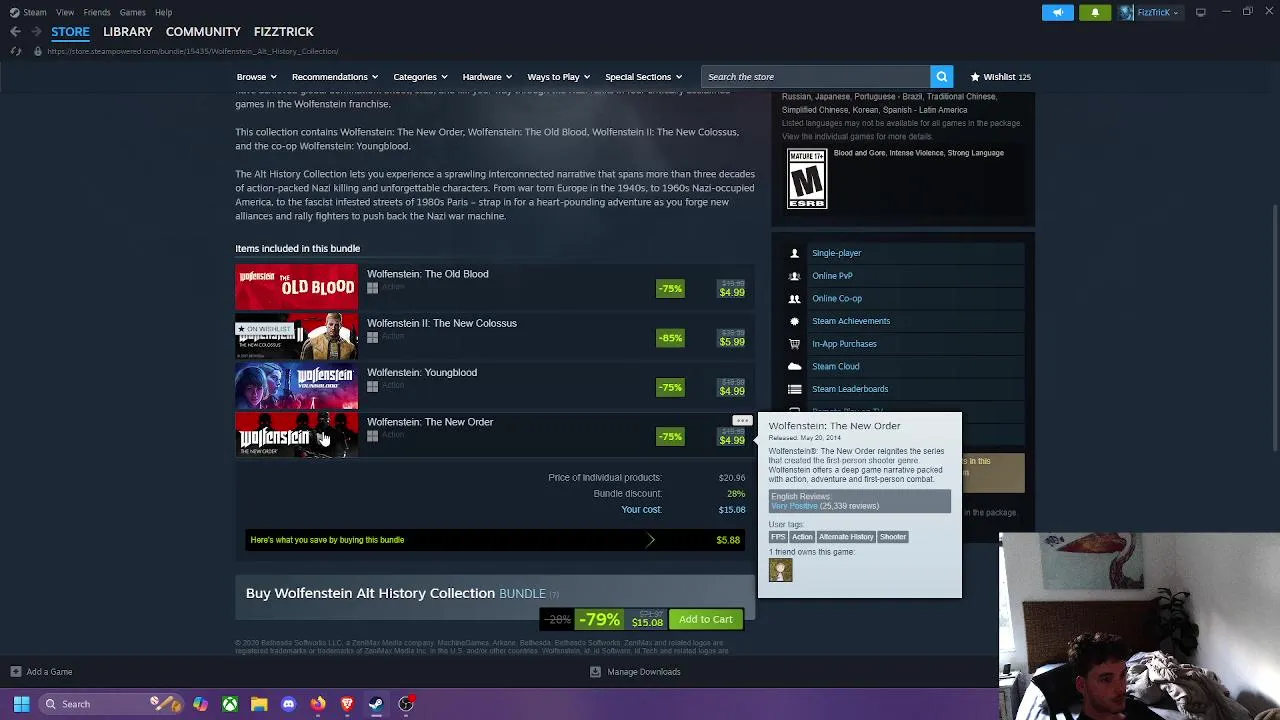Open Brave browser from the taskbar

[347, 704]
